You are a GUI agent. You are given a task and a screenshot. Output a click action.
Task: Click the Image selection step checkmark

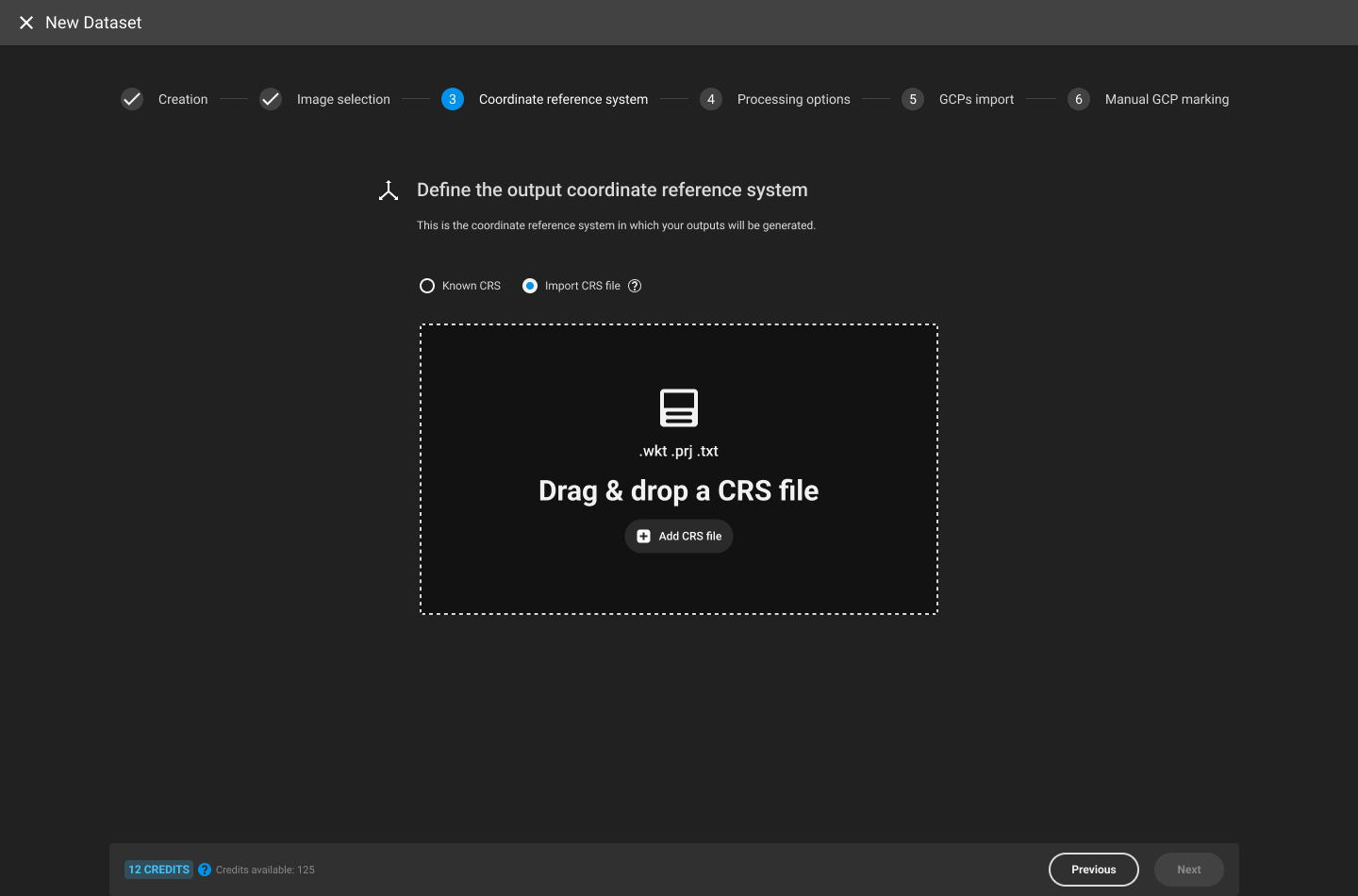(271, 99)
